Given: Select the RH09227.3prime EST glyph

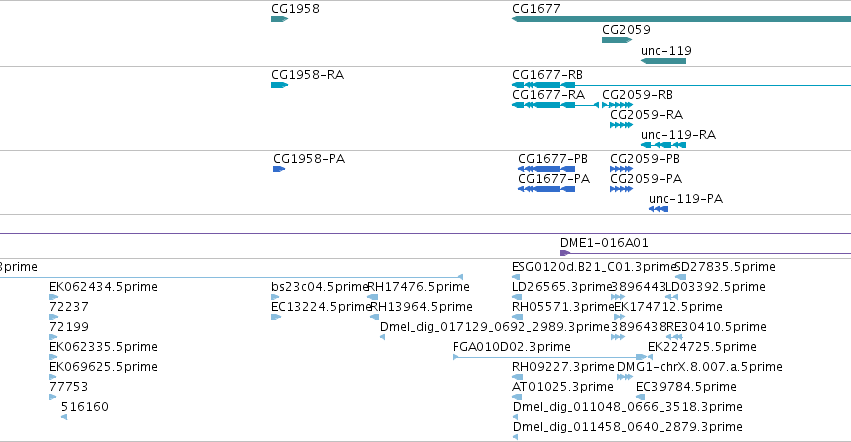Looking at the screenshot, I should coord(518,377).
